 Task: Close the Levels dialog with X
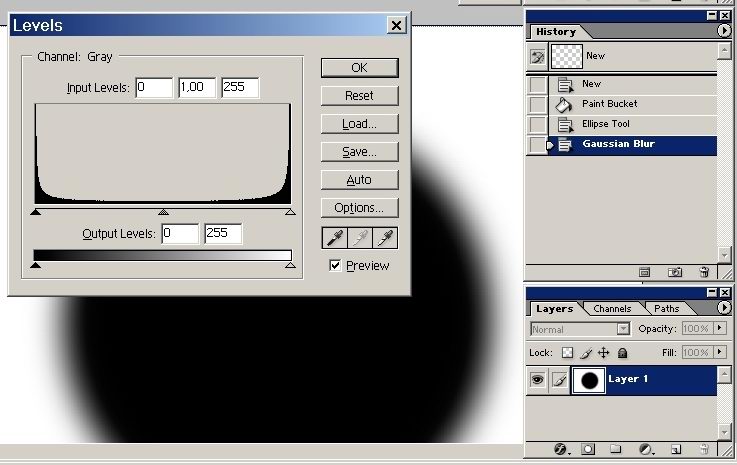(x=396, y=25)
